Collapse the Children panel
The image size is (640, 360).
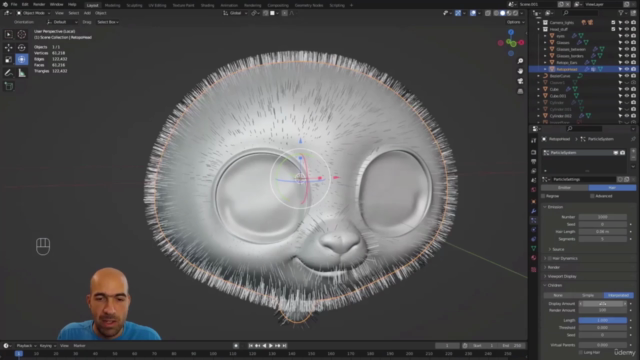[545, 285]
